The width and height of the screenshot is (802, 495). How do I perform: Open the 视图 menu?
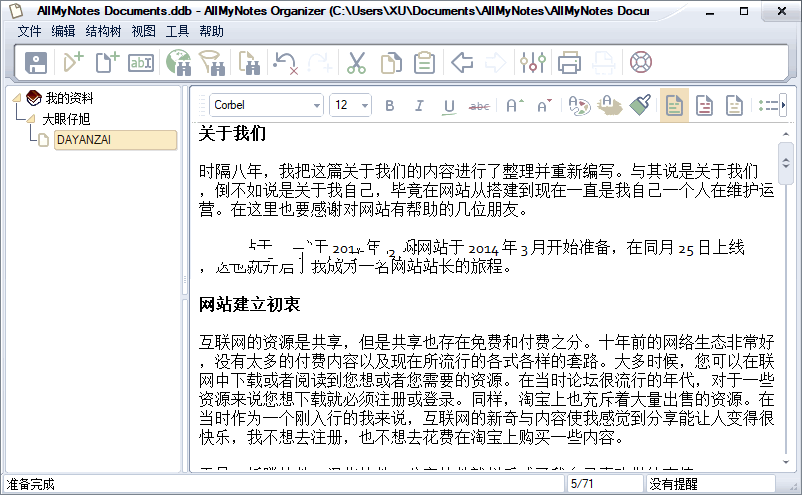coord(143,31)
